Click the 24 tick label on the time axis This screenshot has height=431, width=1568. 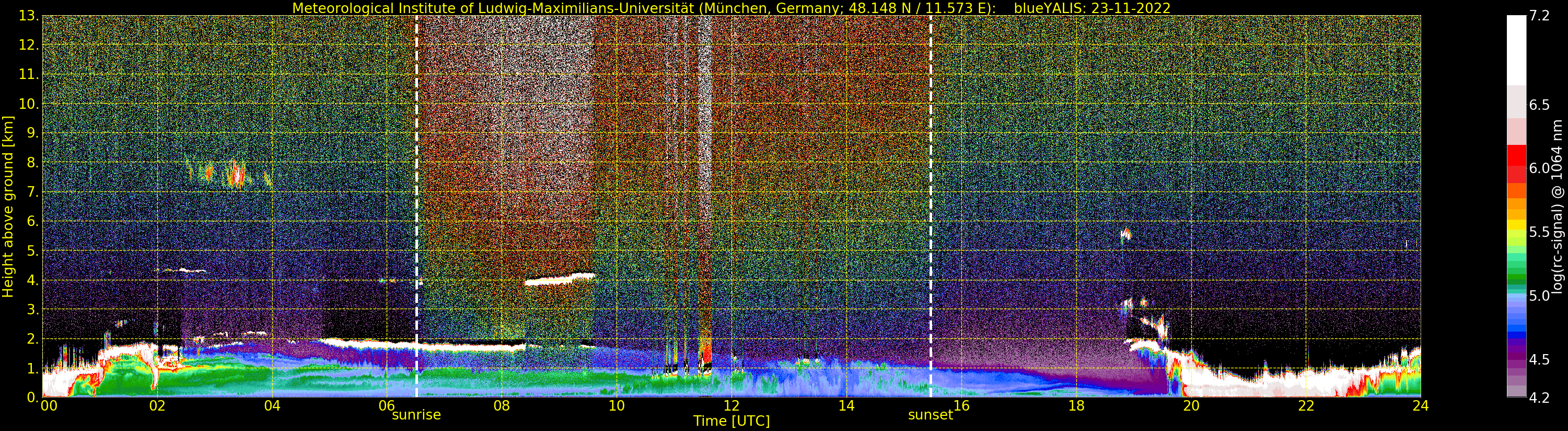[x=1420, y=405]
